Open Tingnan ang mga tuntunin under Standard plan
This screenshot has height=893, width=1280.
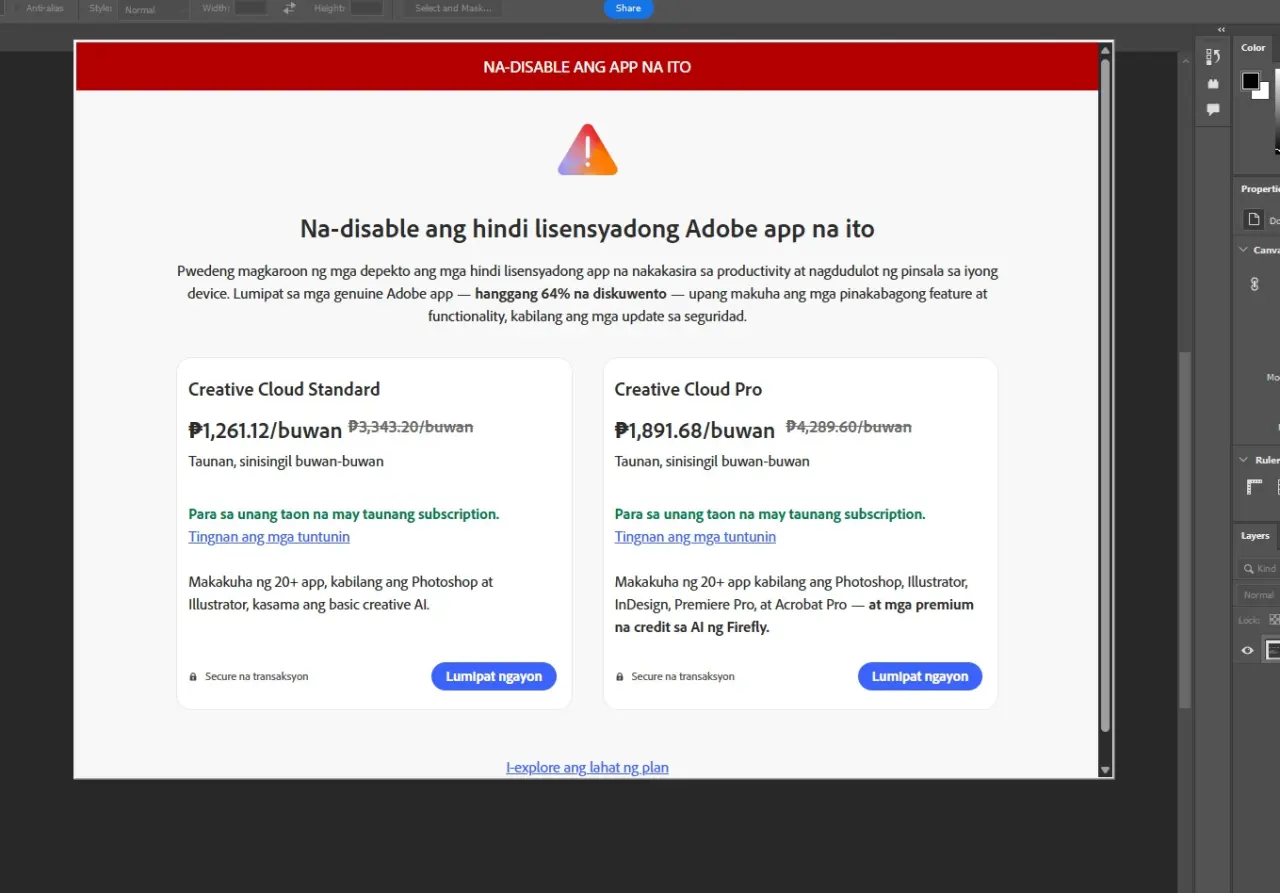pos(269,537)
